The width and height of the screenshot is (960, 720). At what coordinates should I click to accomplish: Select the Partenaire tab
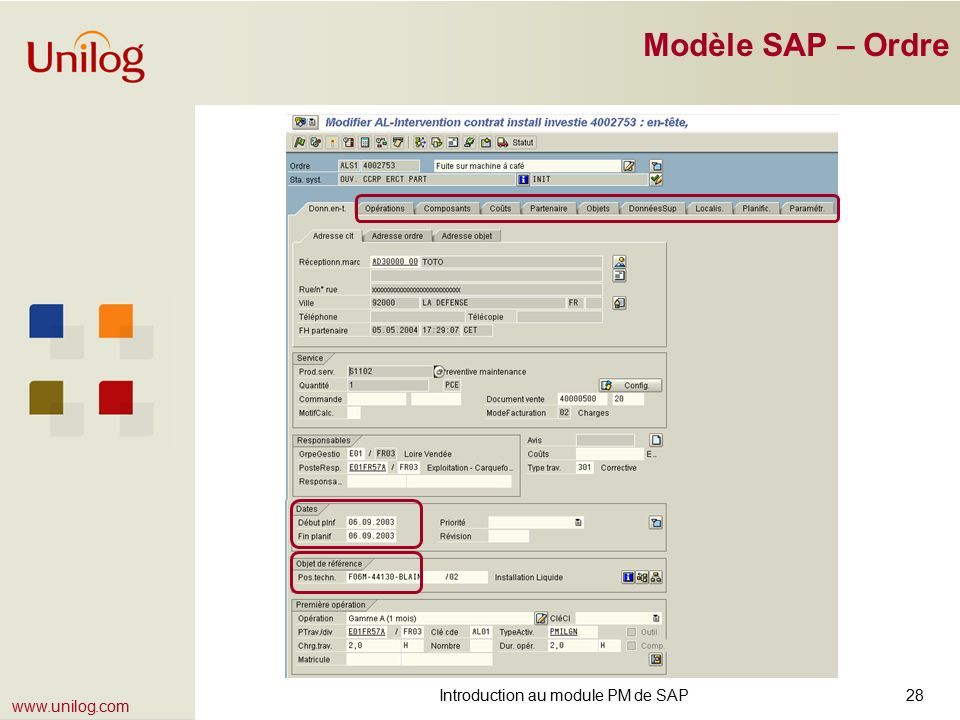pos(549,209)
